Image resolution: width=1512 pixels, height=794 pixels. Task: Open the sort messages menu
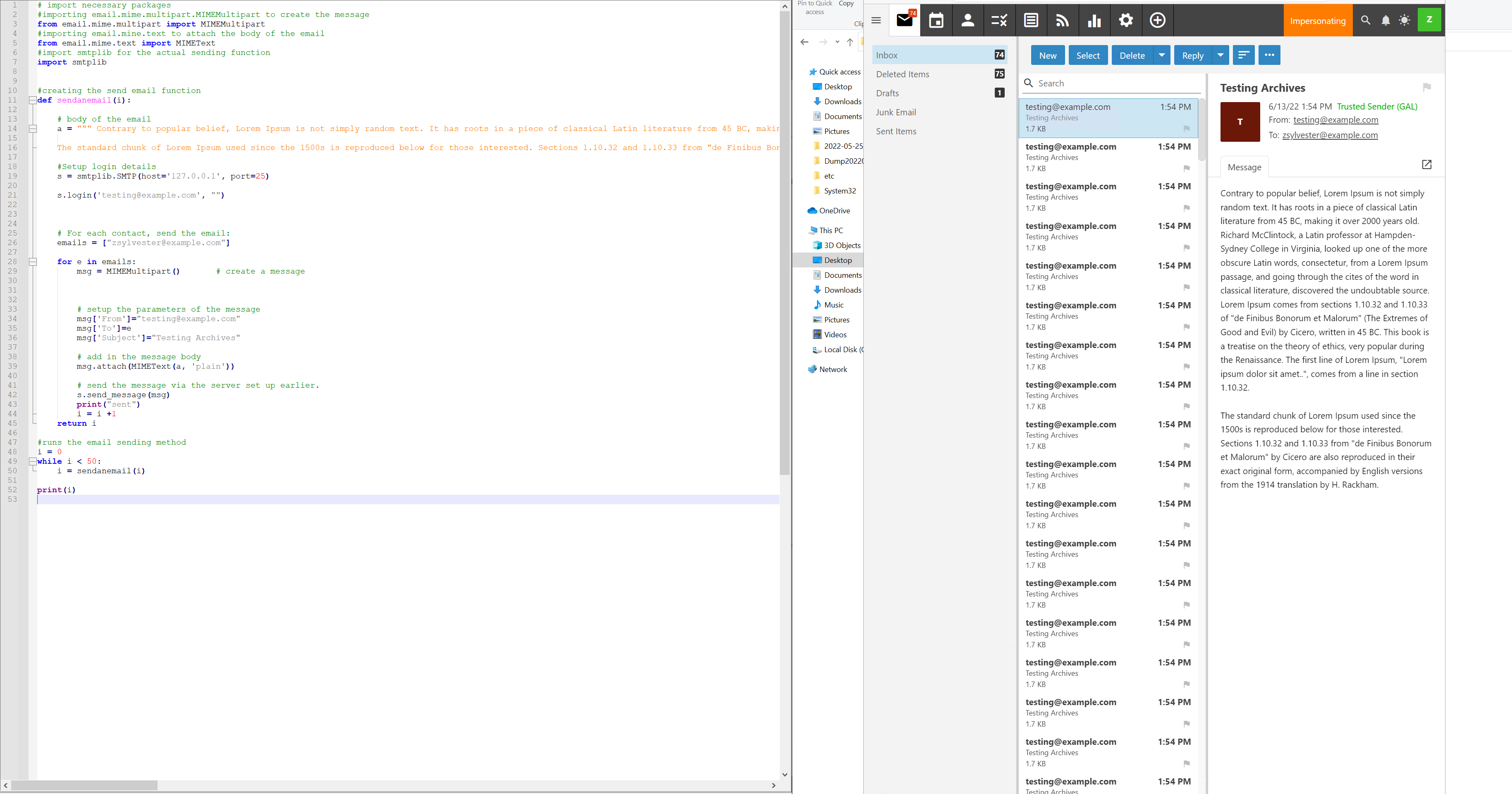[1243, 55]
